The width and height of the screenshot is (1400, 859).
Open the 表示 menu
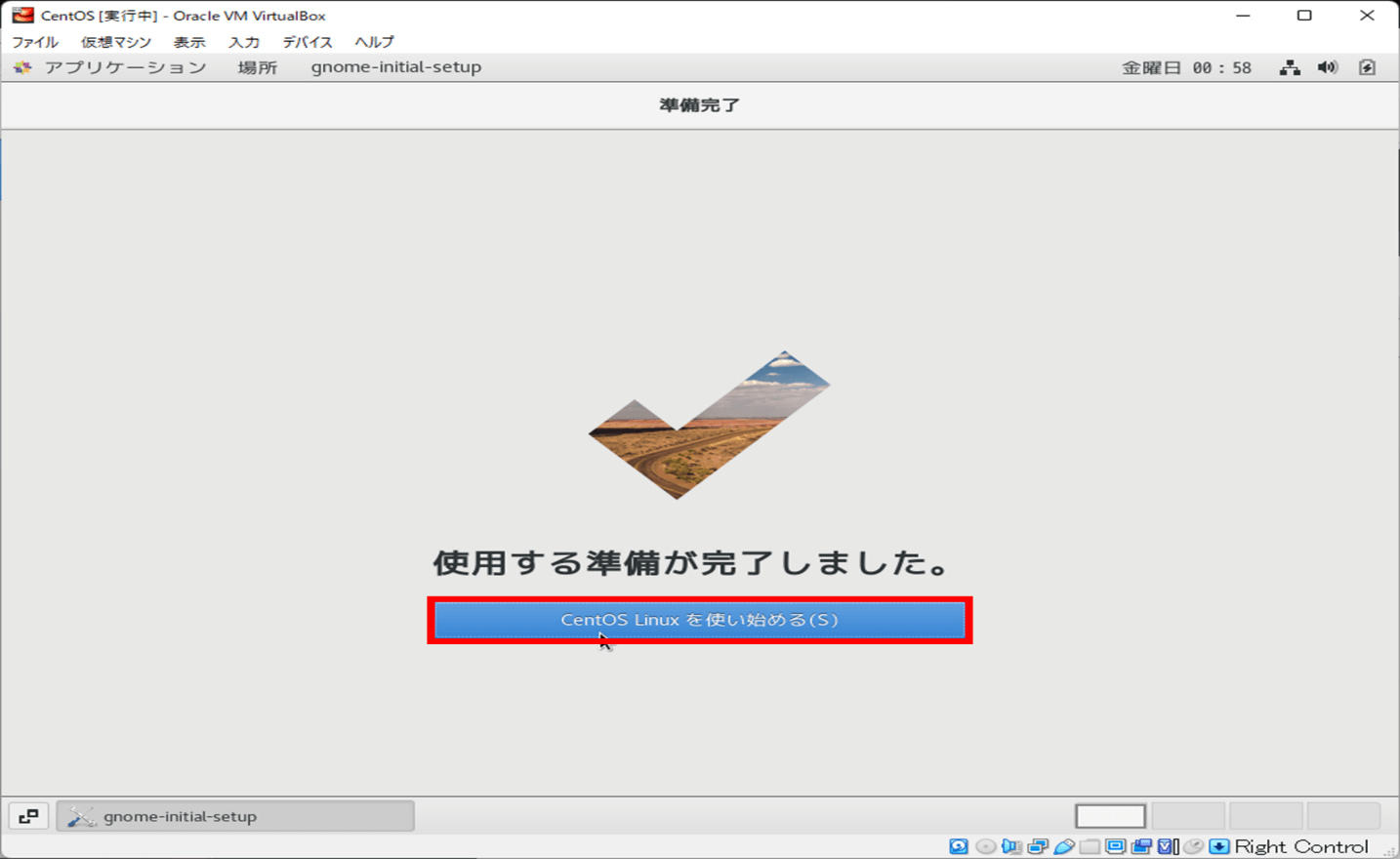tap(189, 42)
